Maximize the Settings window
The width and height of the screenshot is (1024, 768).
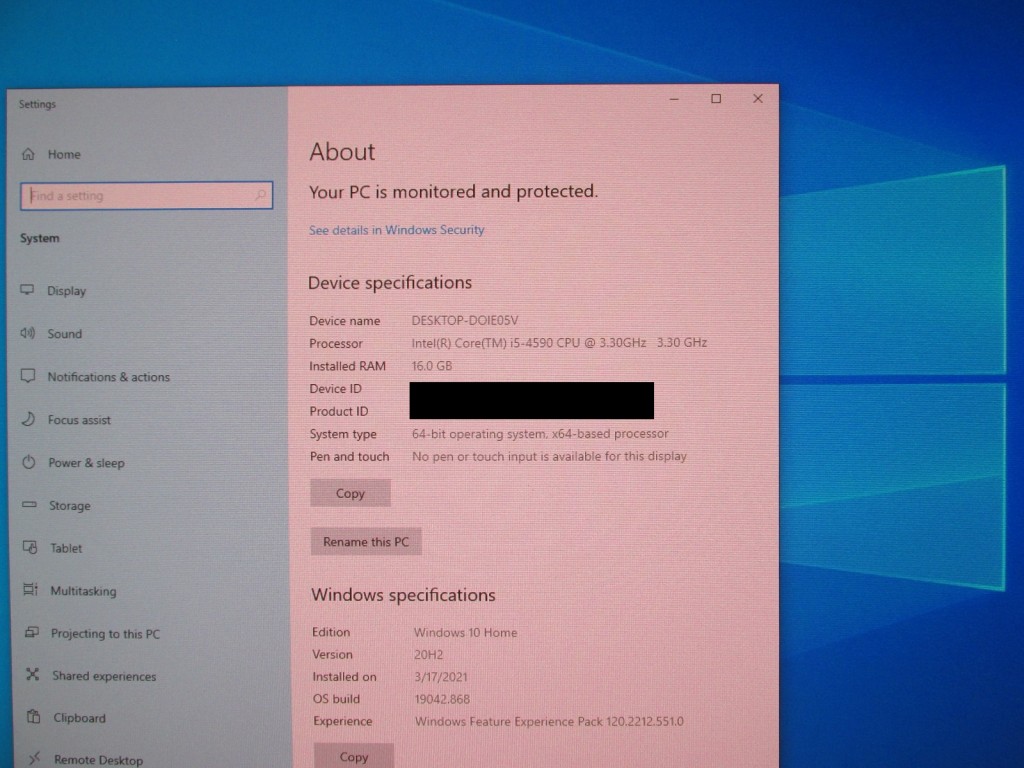click(716, 99)
